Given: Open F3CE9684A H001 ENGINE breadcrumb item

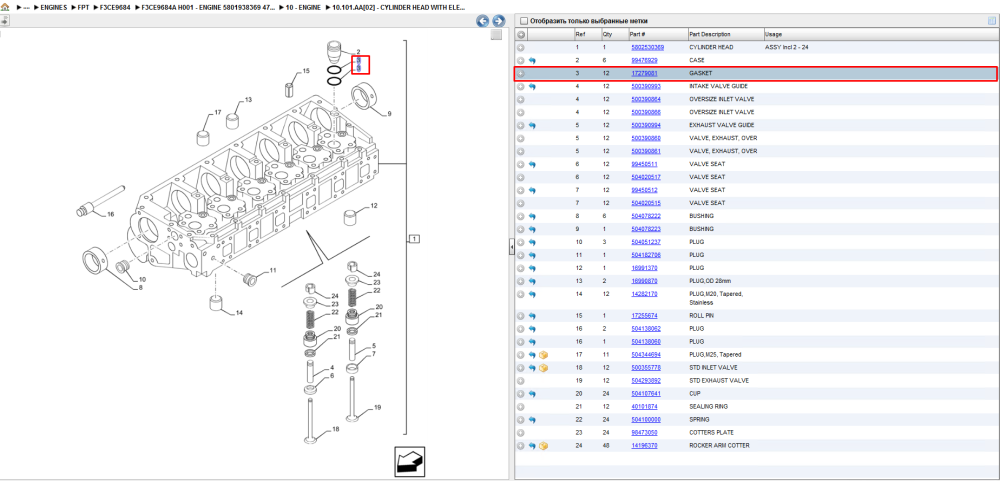Looking at the screenshot, I should [209, 7].
